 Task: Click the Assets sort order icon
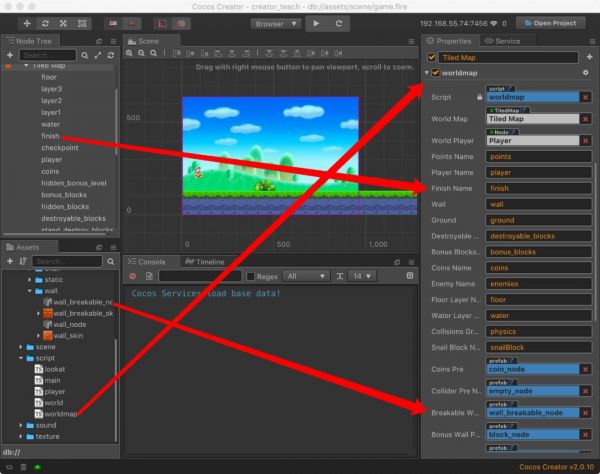tap(23, 261)
